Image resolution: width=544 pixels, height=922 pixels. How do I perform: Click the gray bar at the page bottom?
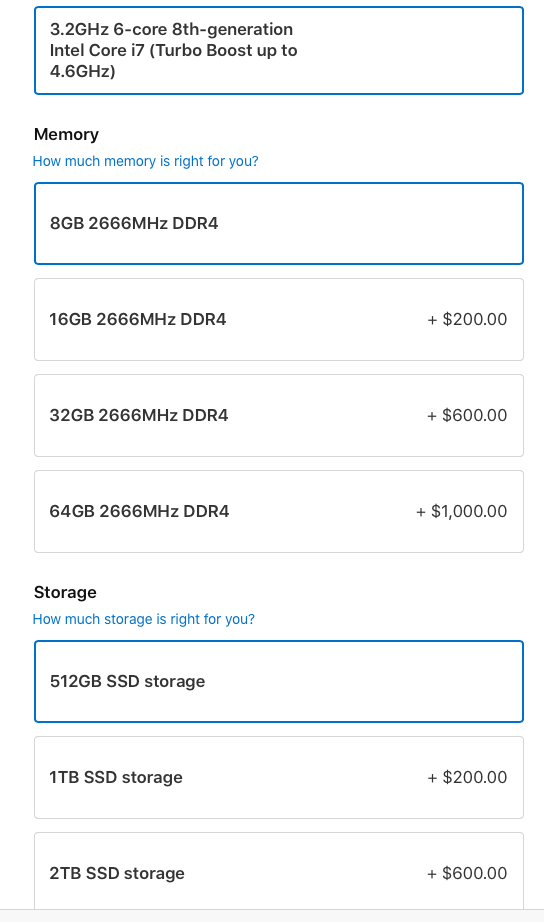point(272,916)
